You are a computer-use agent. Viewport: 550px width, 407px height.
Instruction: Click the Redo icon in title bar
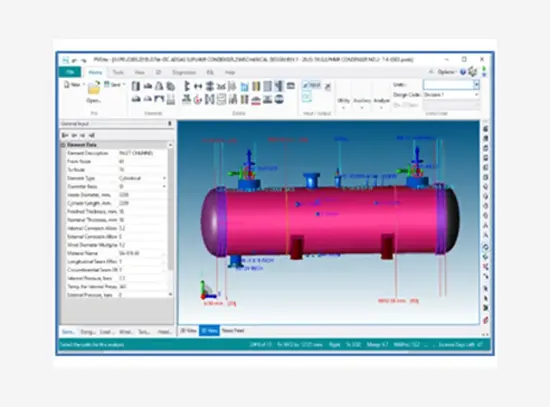pyautogui.click(x=83, y=60)
